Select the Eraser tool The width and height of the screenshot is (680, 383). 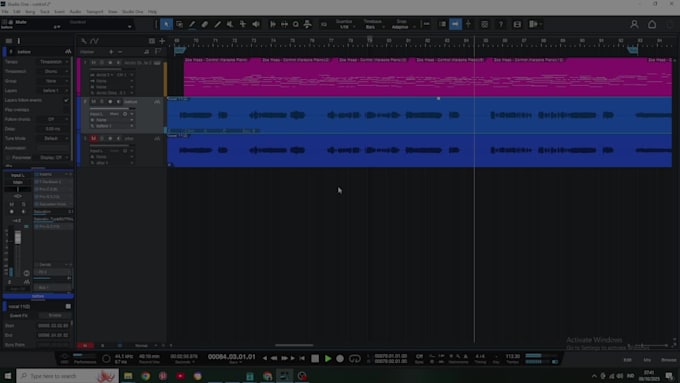point(205,24)
